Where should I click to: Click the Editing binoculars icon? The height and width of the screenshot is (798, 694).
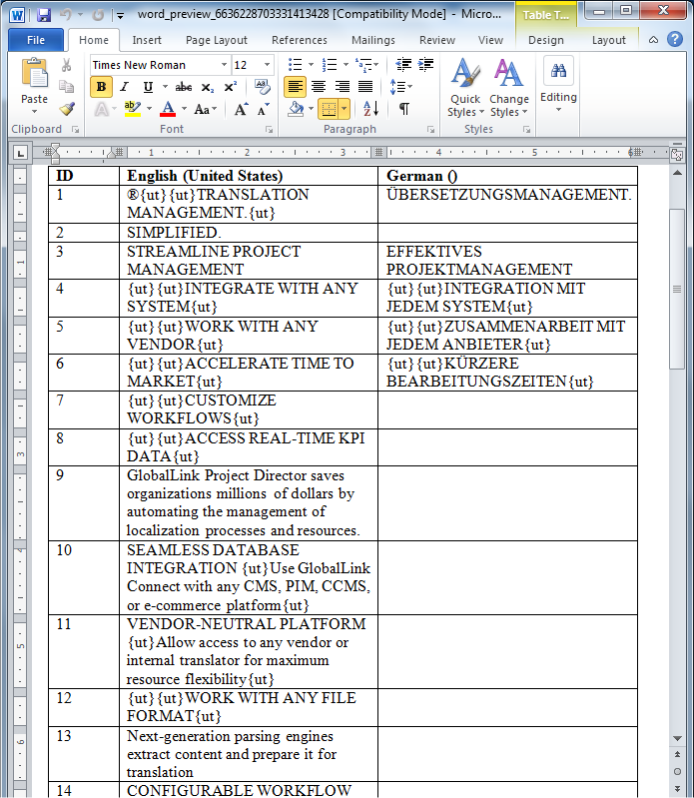[558, 70]
